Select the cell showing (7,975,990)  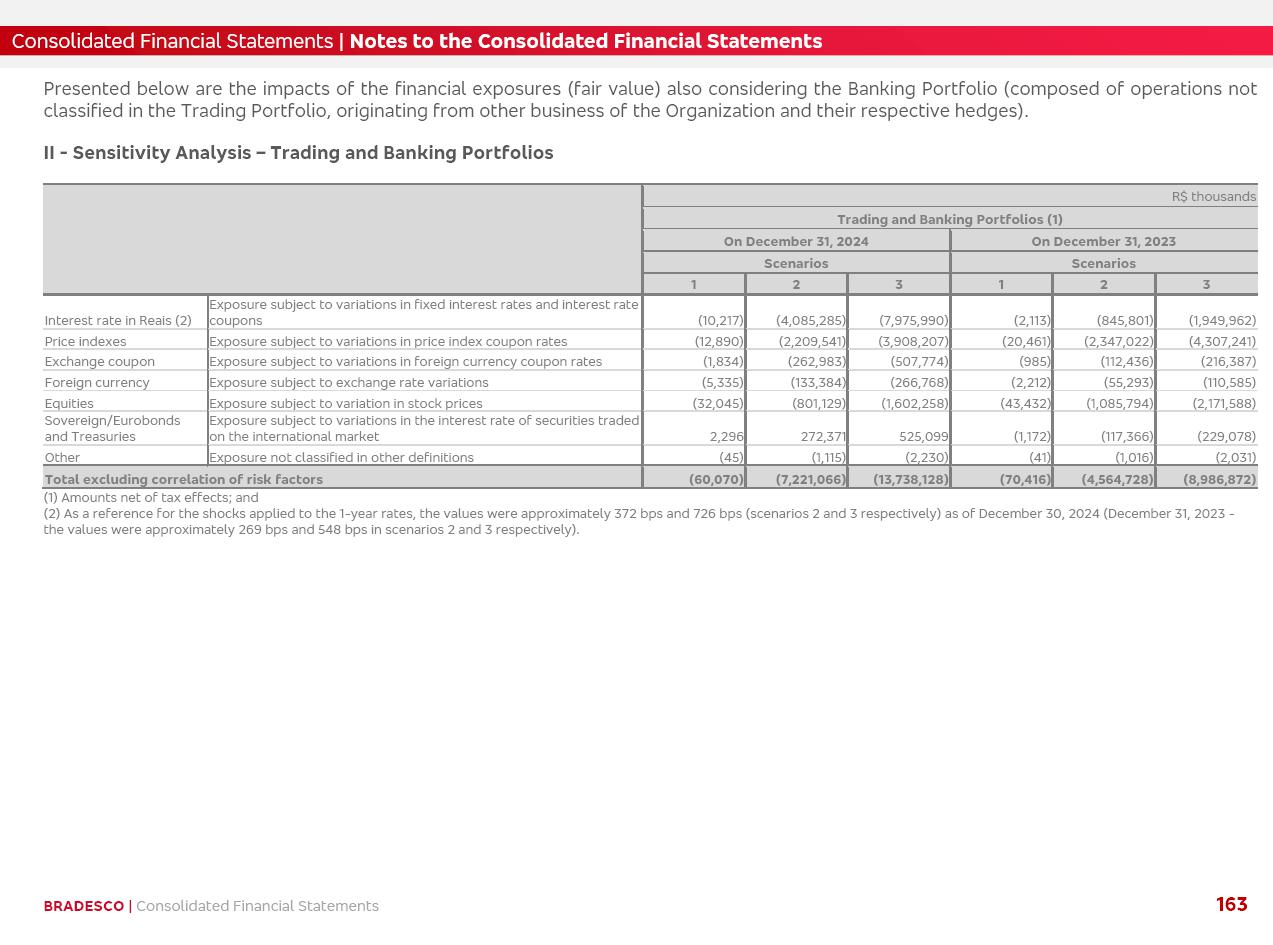click(913, 321)
